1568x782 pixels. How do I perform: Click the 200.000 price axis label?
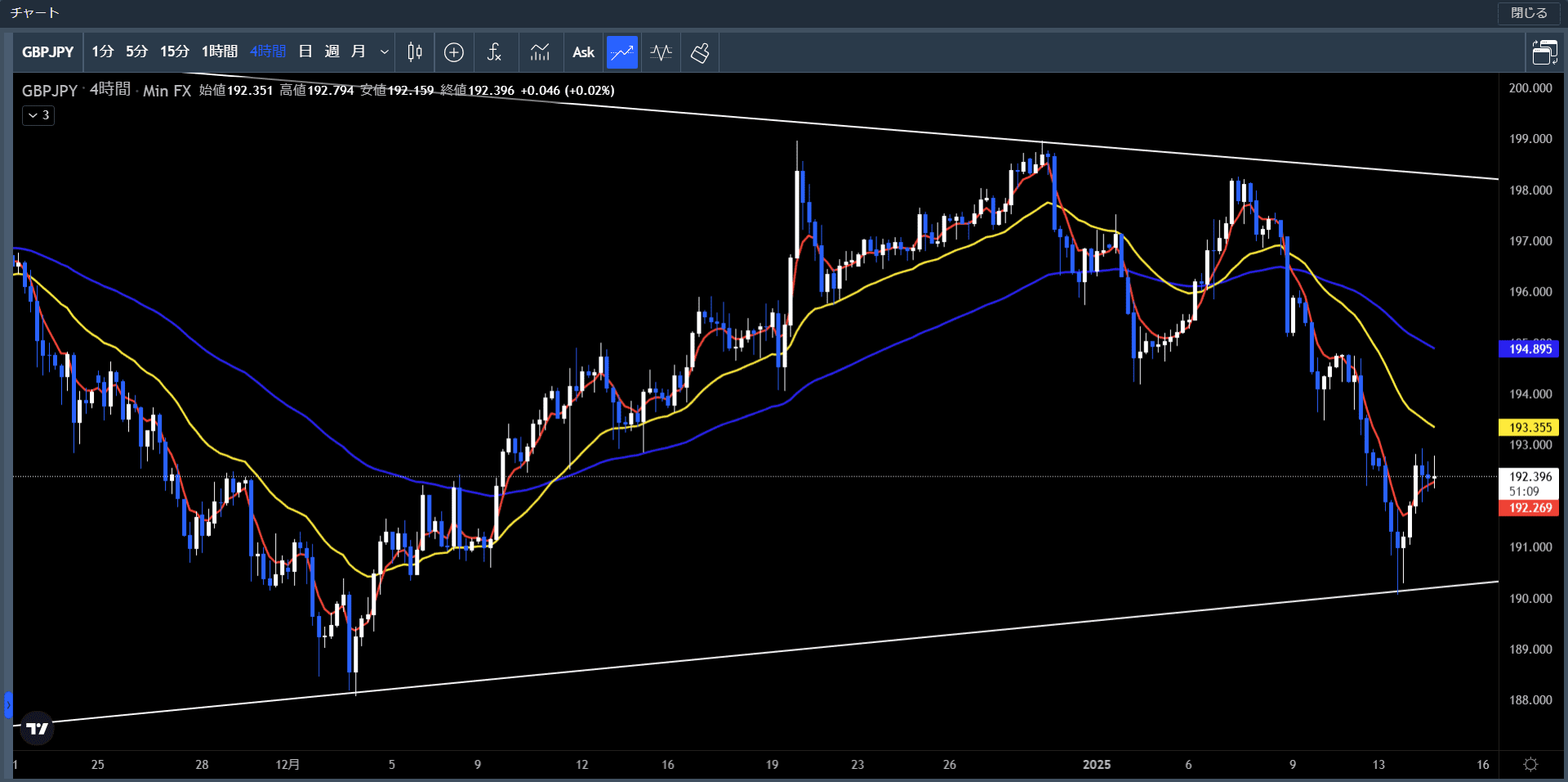click(1530, 88)
